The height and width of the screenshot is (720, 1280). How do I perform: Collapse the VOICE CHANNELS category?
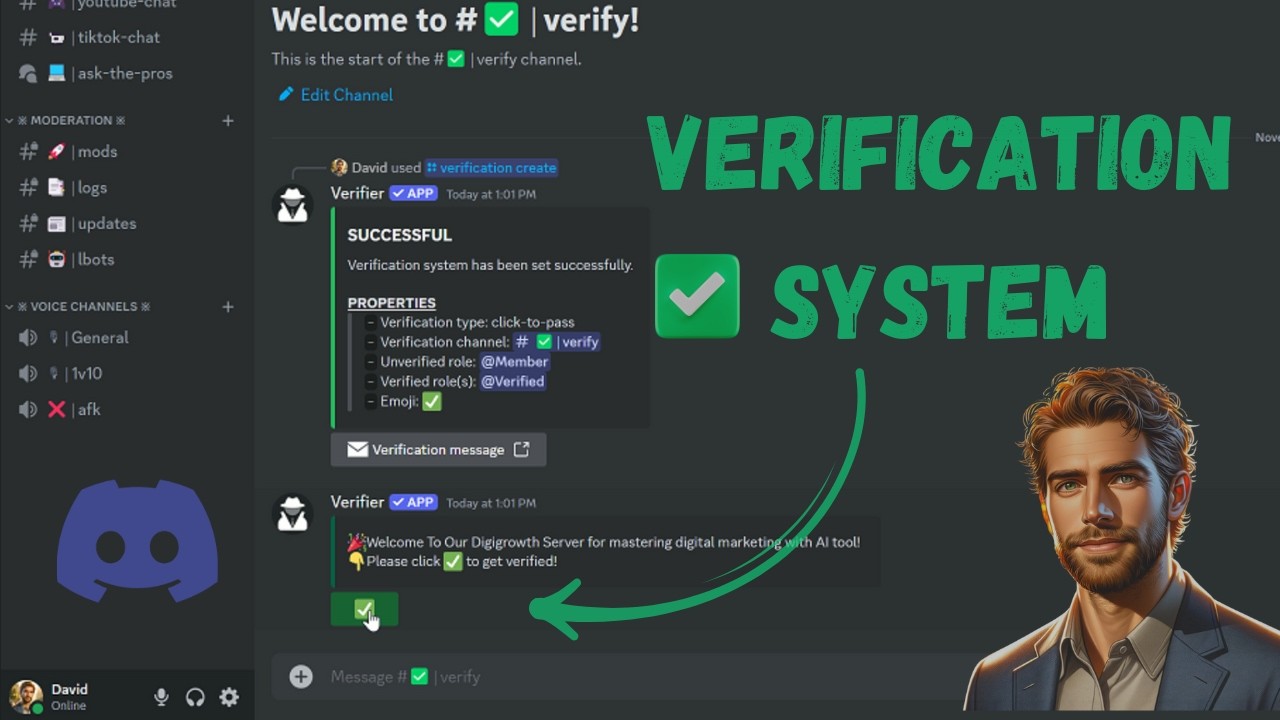78,306
